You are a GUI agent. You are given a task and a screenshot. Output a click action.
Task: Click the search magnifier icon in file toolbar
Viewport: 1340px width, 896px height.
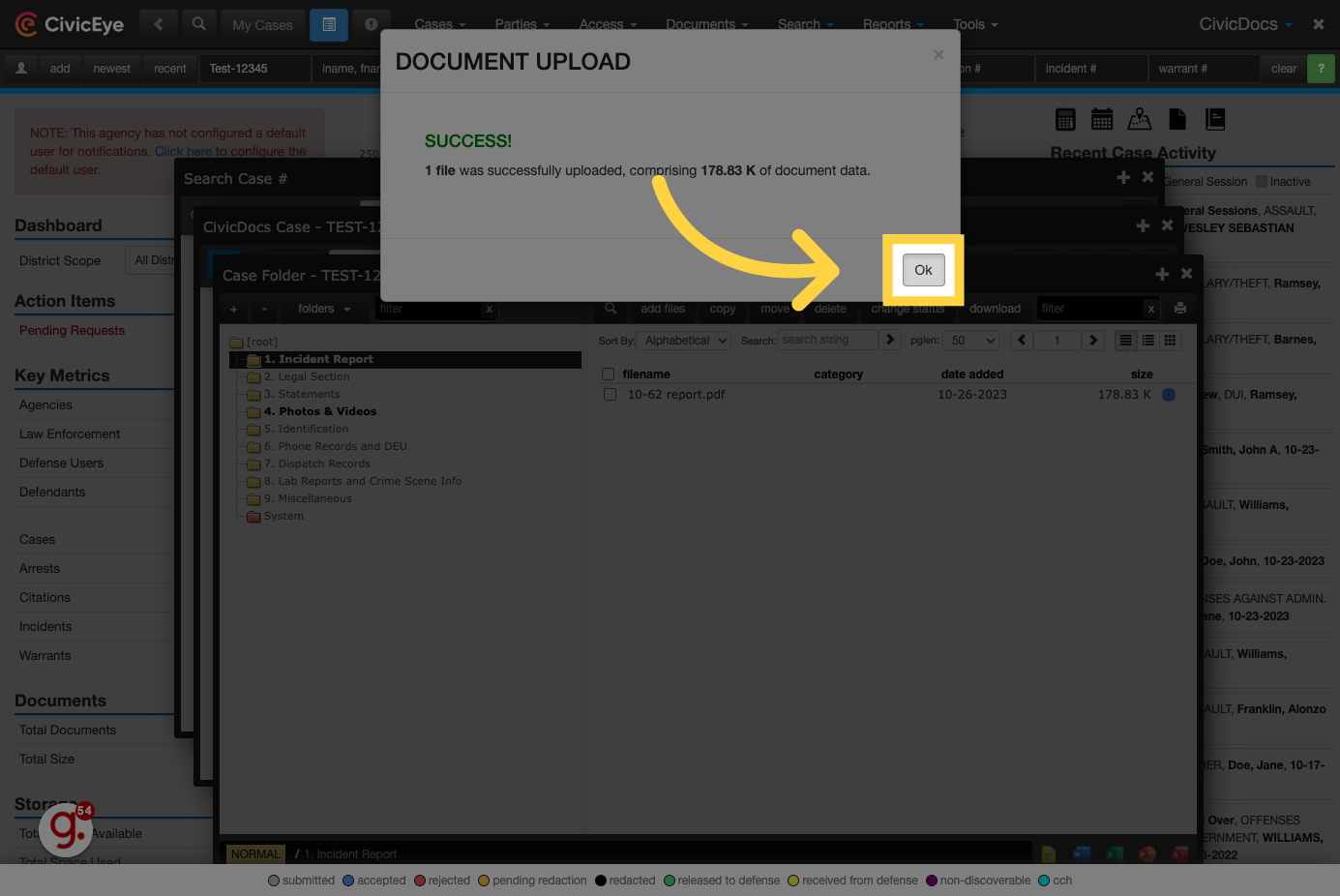pyautogui.click(x=610, y=309)
